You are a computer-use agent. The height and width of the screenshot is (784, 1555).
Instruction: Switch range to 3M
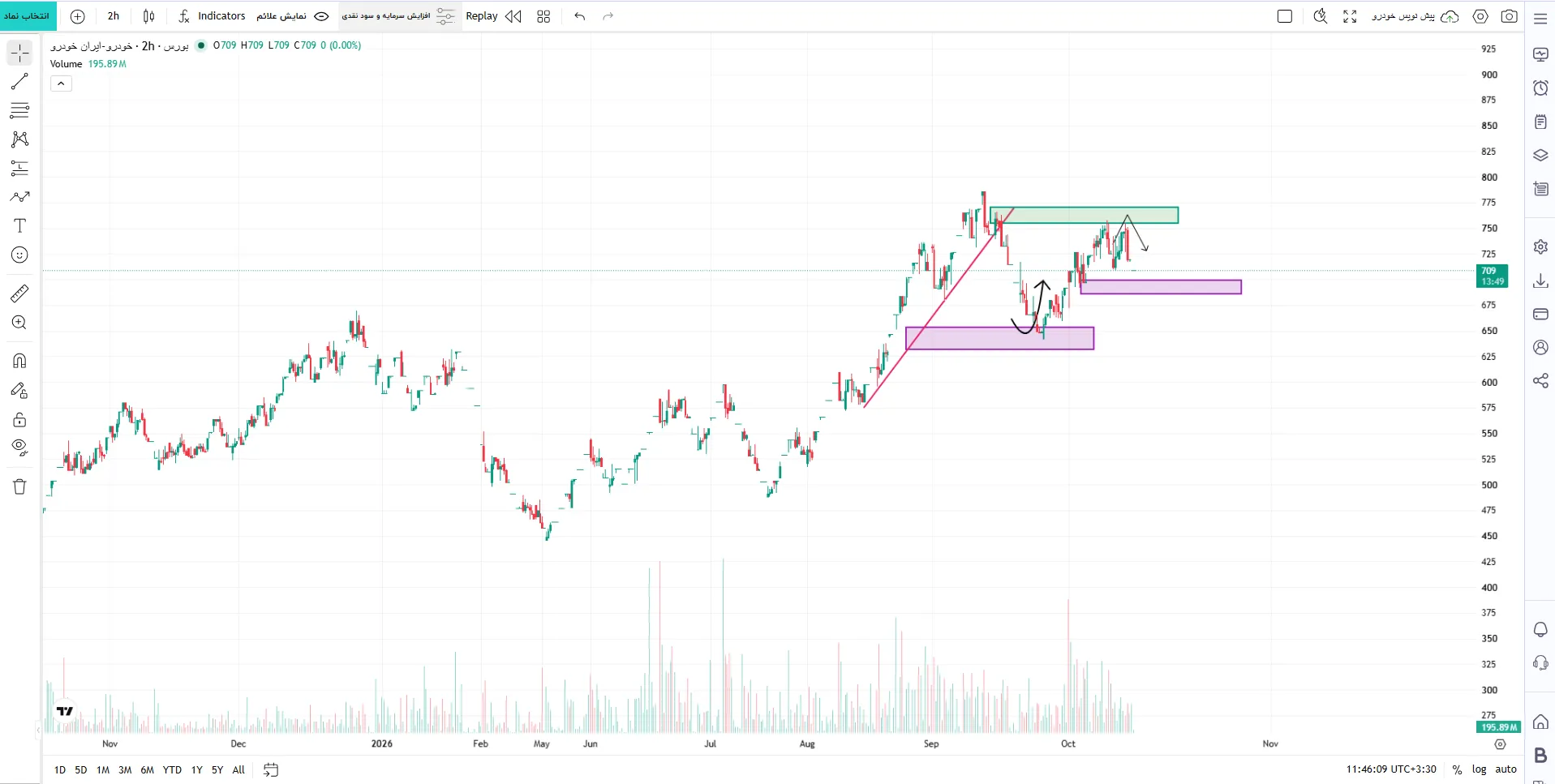pyautogui.click(x=125, y=769)
